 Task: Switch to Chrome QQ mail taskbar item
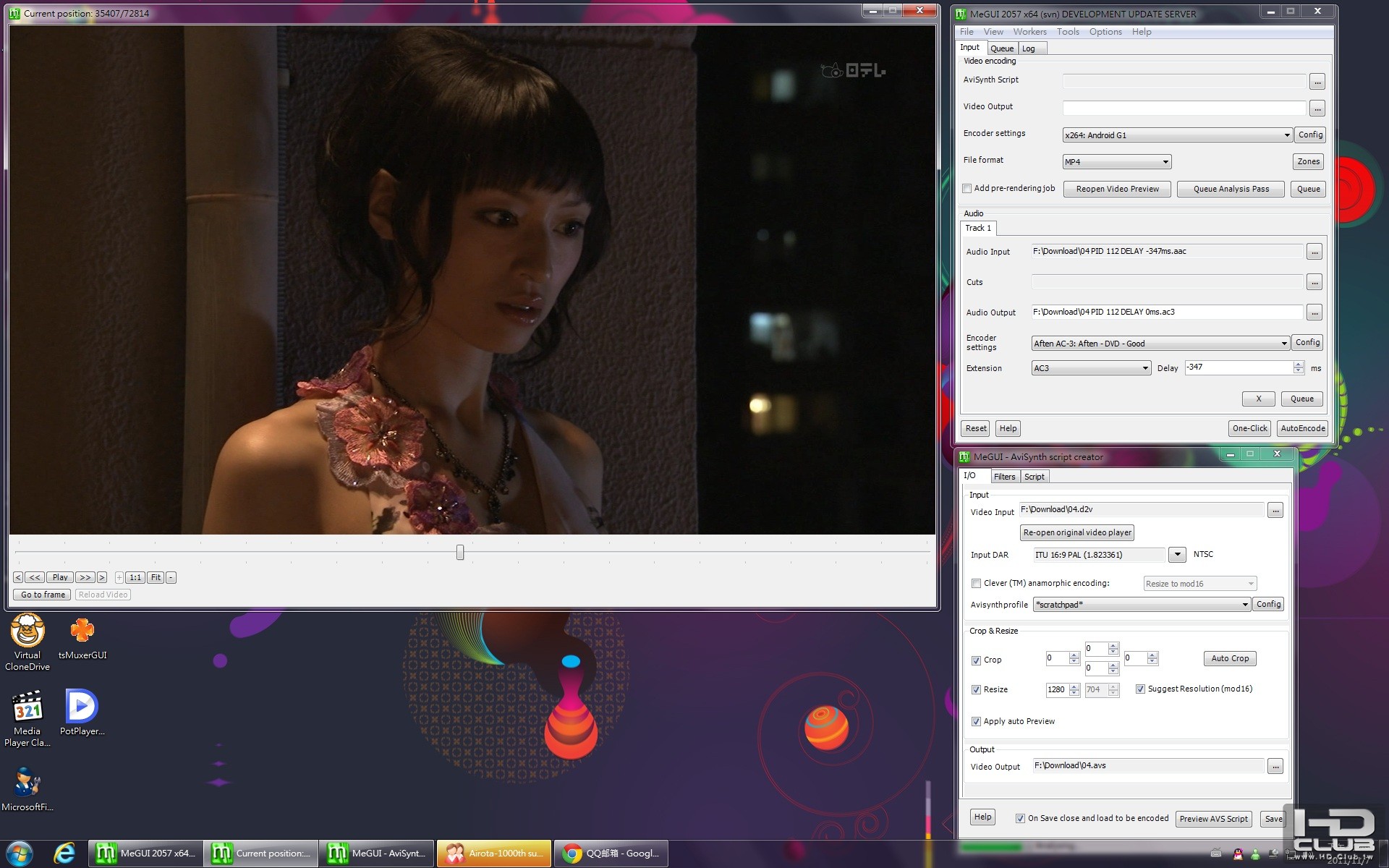point(611,854)
